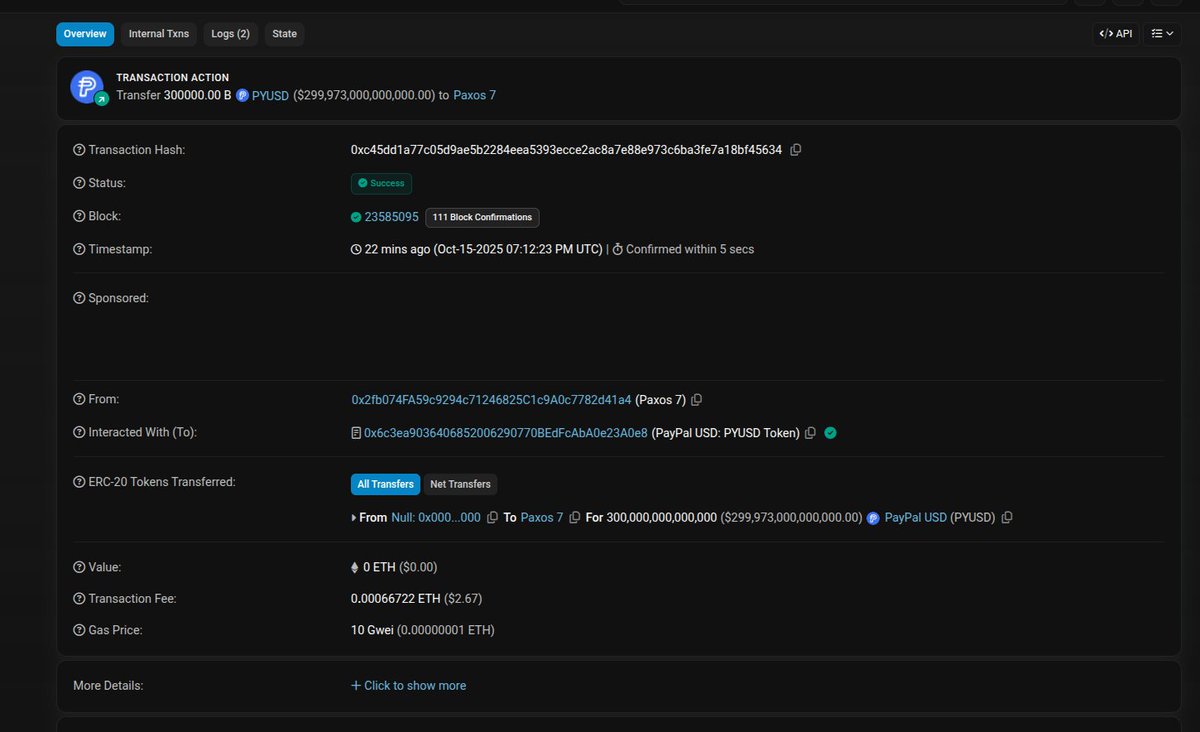Click the PYUSD token logo in Transaction Action
The image size is (1200, 732).
(87, 86)
